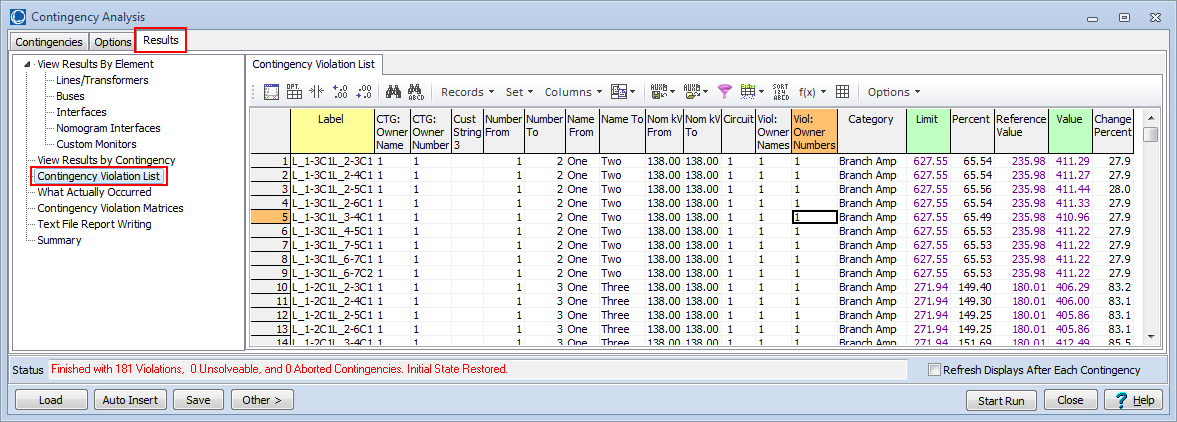Open the toolbar Options dropdown
Image resolution: width=1177 pixels, height=422 pixels.
click(893, 92)
